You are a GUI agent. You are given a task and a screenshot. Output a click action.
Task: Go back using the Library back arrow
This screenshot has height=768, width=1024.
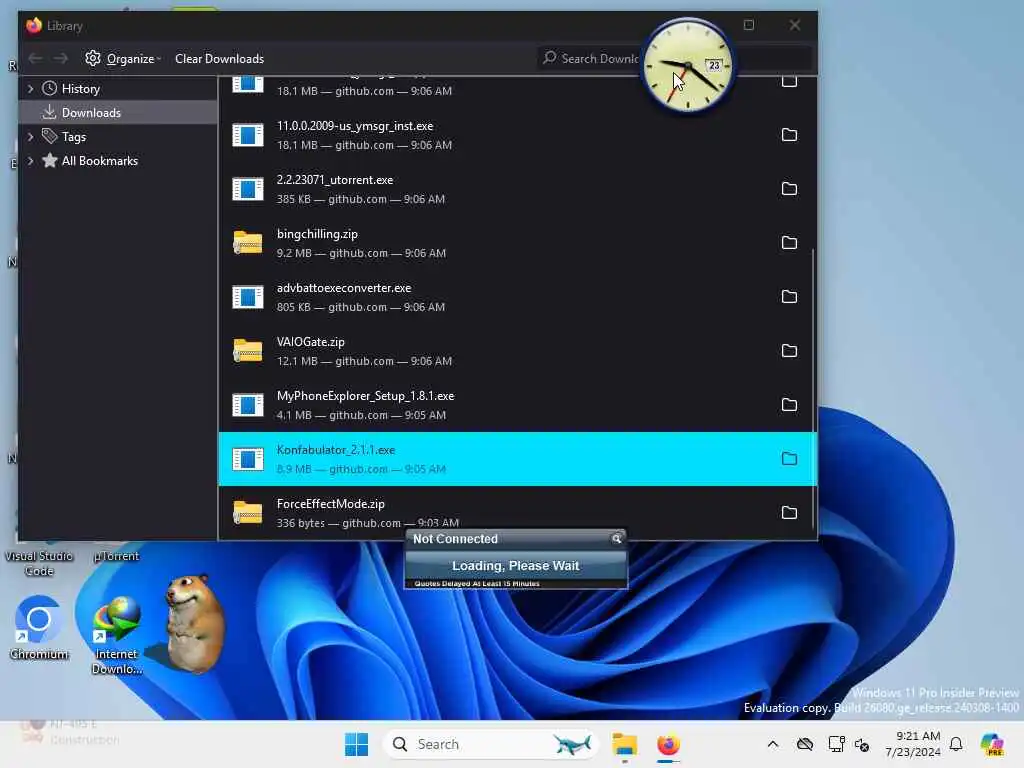(35, 59)
